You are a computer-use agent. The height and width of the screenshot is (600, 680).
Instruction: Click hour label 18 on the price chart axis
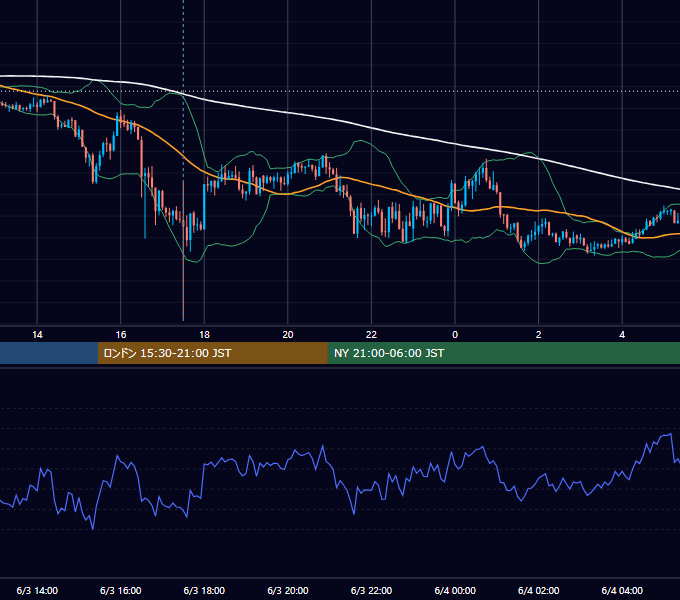pyautogui.click(x=204, y=335)
